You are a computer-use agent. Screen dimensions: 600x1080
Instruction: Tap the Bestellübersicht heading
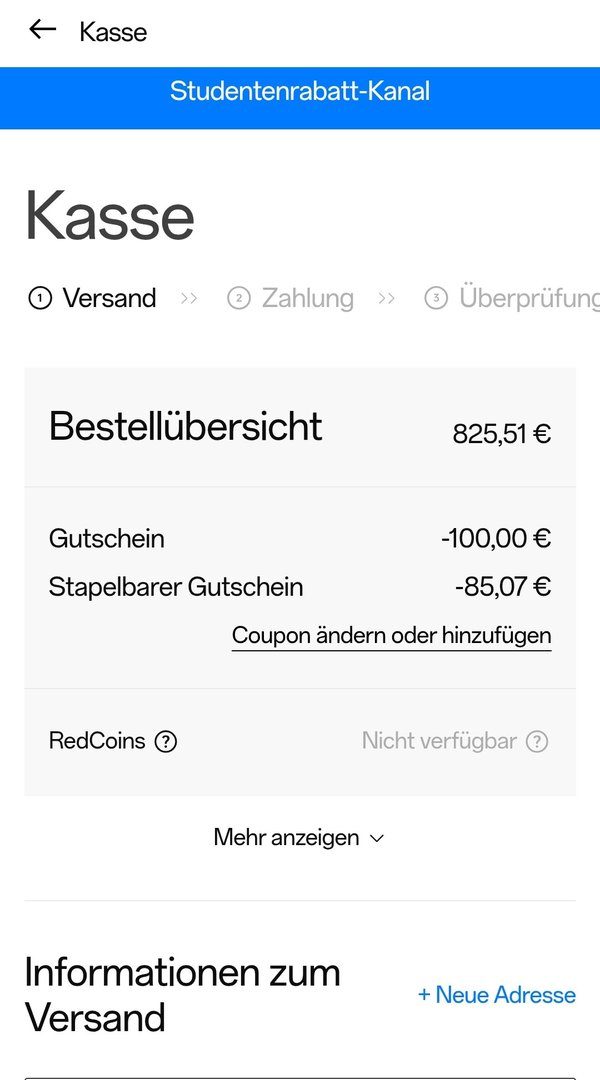[185, 427]
